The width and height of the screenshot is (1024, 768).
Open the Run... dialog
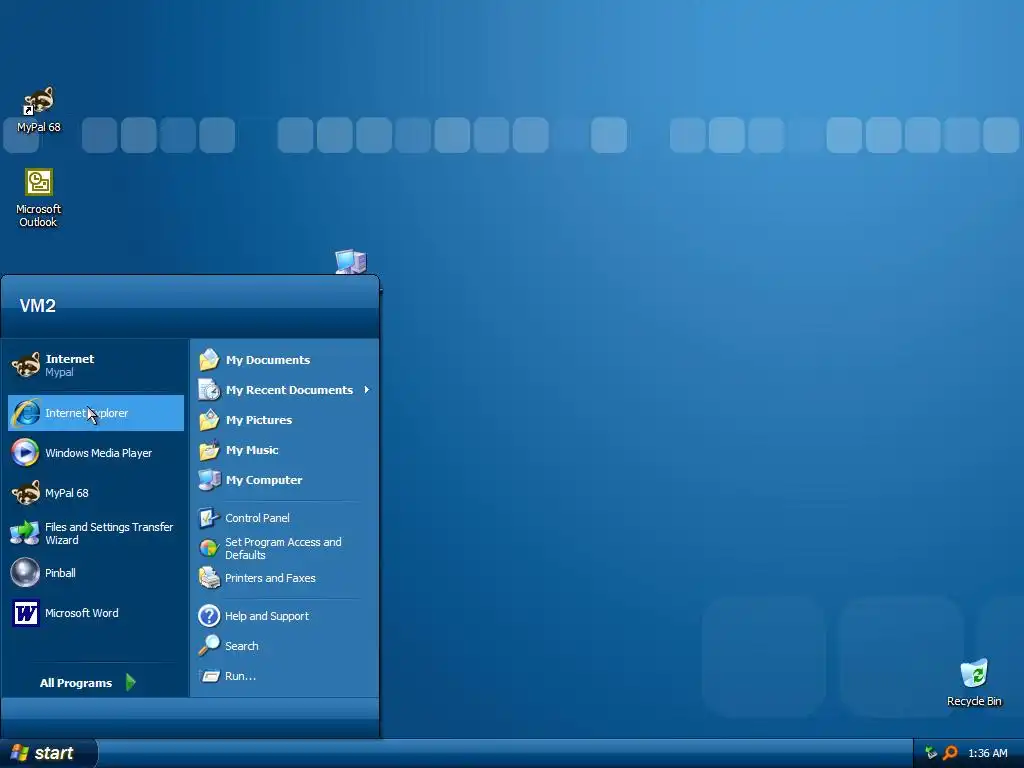(285, 676)
